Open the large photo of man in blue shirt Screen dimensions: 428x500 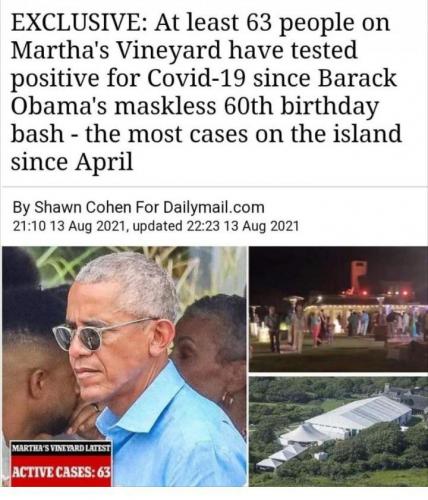(124, 366)
